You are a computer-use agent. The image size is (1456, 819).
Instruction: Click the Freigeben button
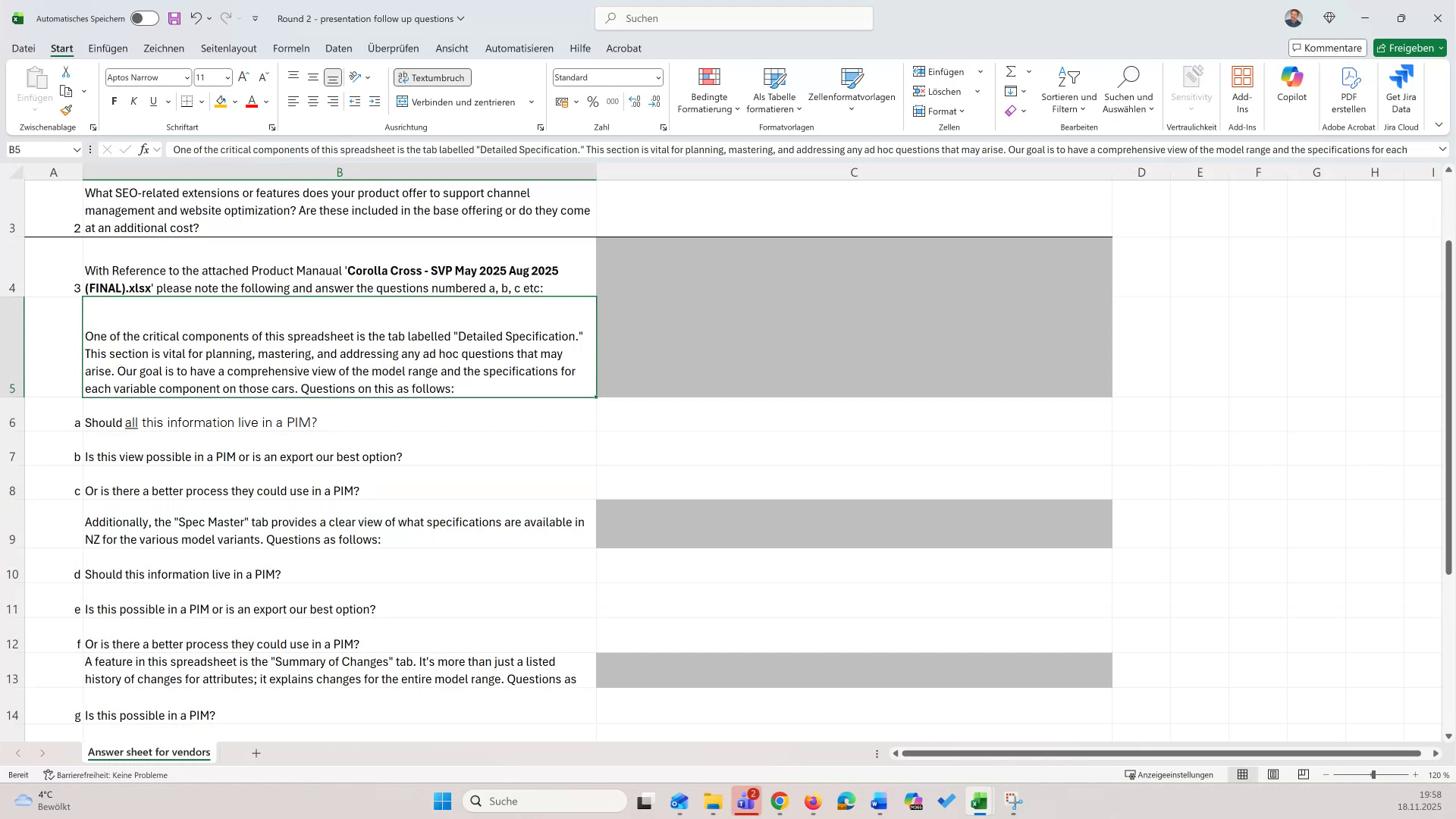coord(1409,48)
